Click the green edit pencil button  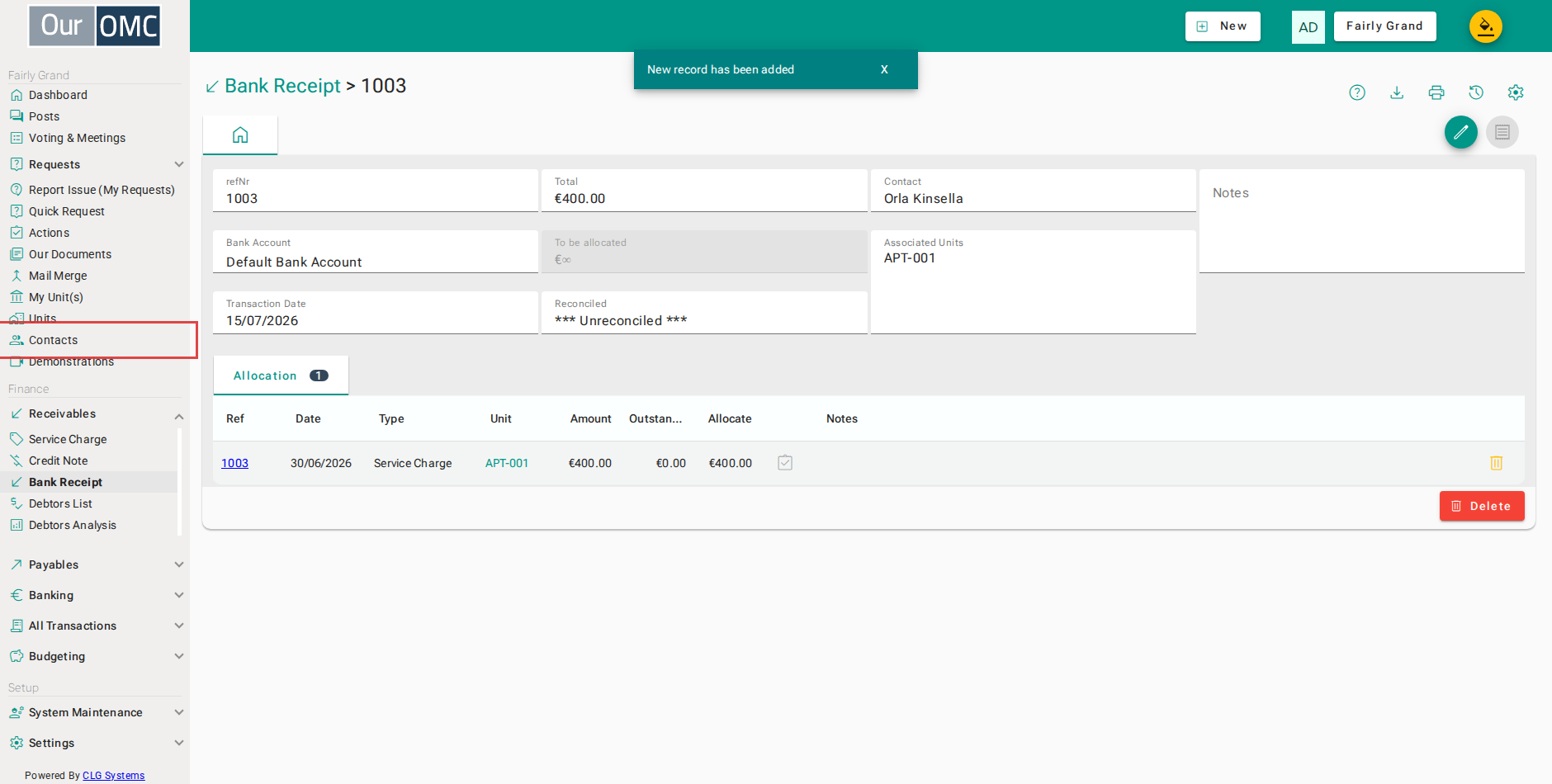coord(1461,132)
